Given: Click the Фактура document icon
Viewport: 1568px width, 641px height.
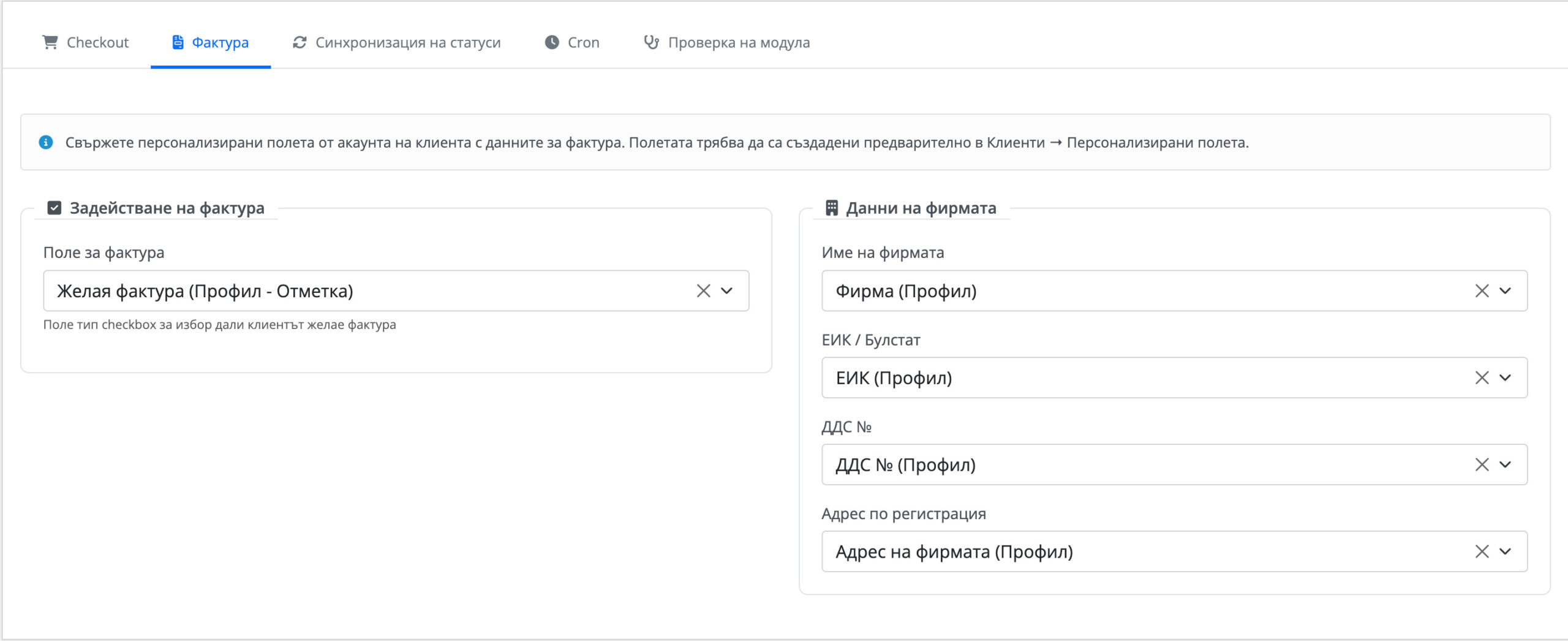Looking at the screenshot, I should (178, 42).
